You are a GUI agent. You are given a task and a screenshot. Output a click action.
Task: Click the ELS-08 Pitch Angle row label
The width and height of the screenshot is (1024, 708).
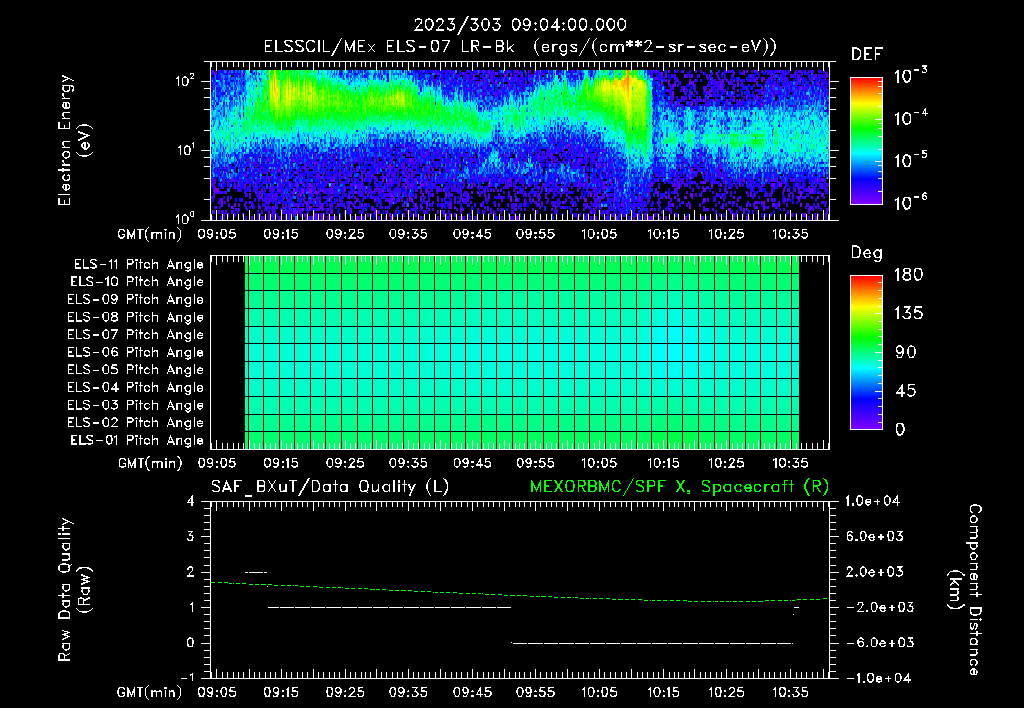(136, 317)
